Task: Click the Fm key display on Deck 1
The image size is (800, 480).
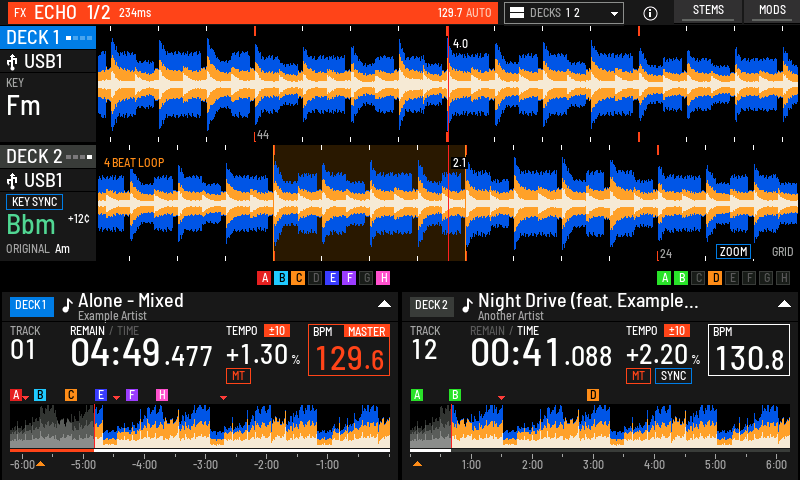Action: (23, 106)
